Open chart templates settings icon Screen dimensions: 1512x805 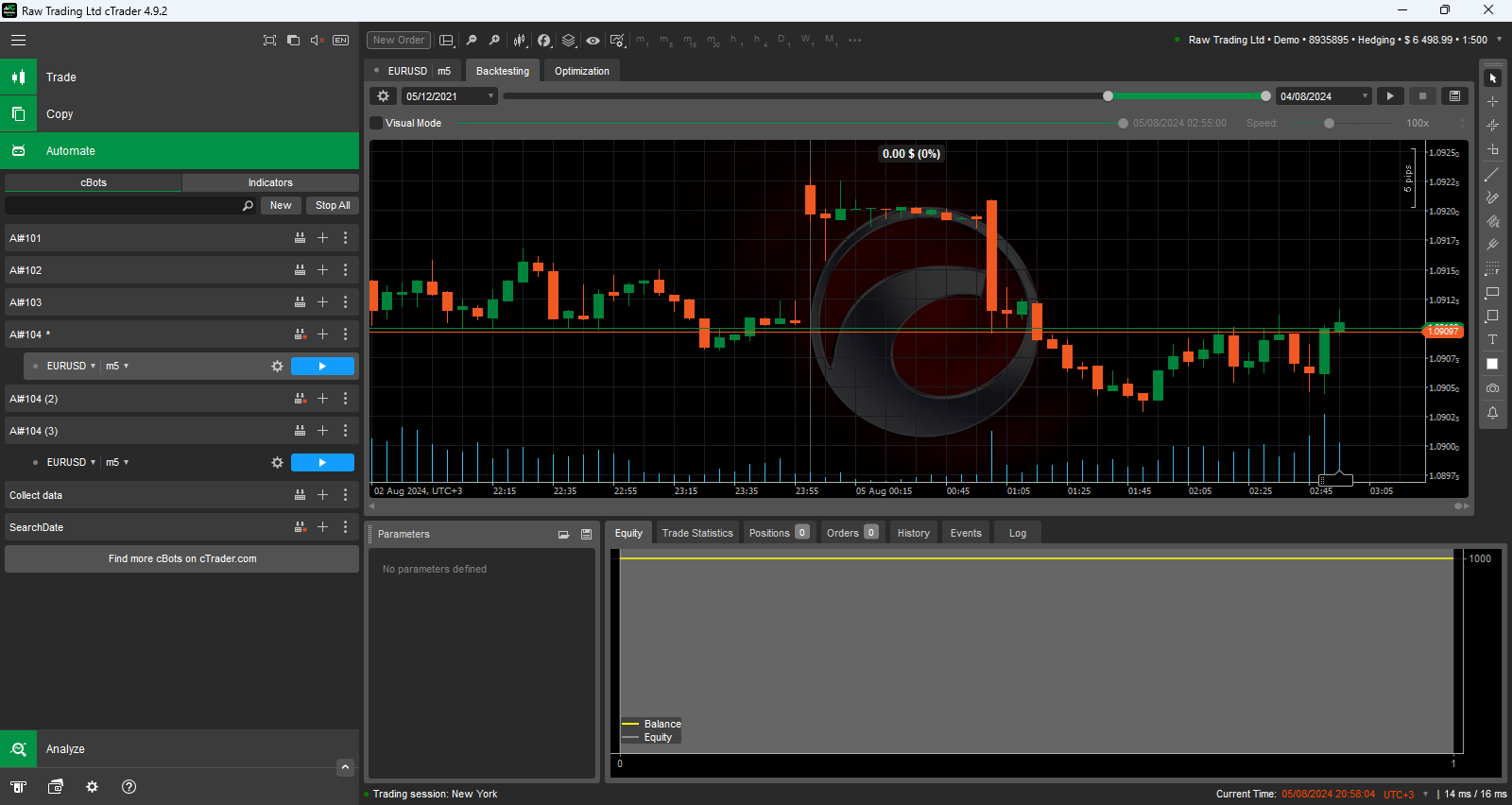tap(617, 41)
